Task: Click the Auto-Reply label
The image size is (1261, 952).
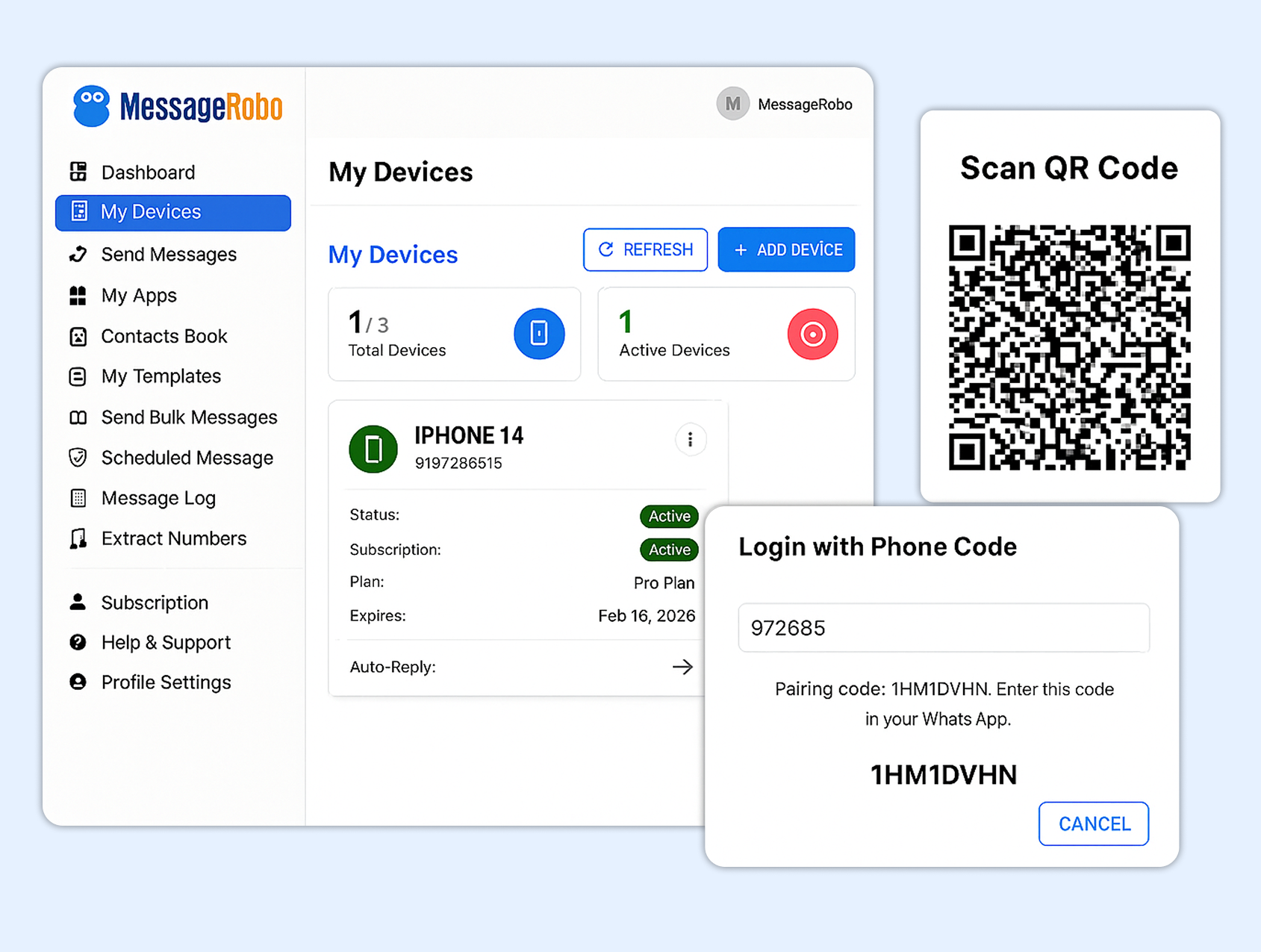Action: (x=393, y=667)
